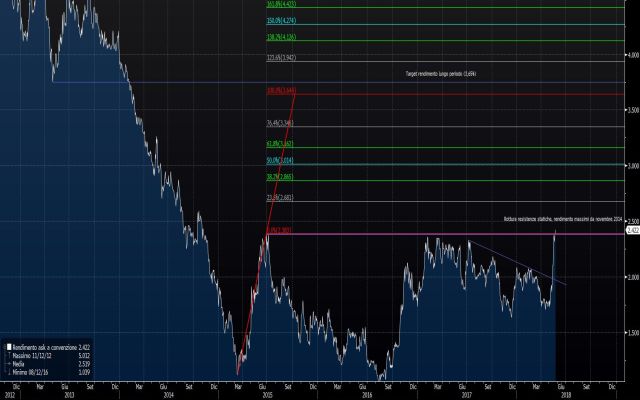Select the magenta horizontal resistance line
The height and width of the screenshot is (400, 640).
tap(450, 234)
